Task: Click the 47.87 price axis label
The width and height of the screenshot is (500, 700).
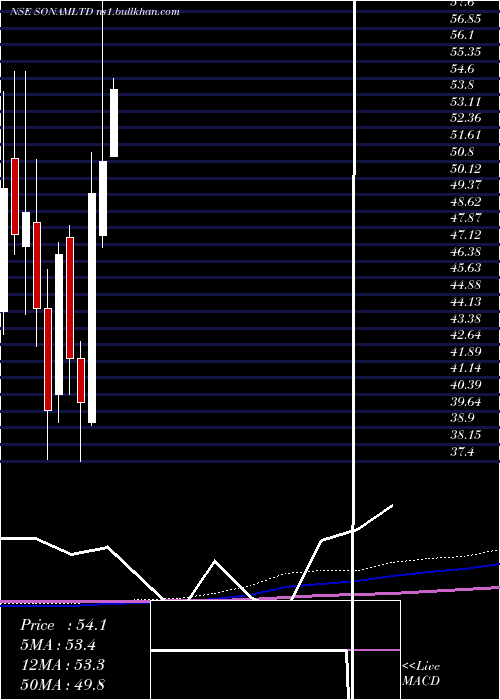Action: click(x=466, y=218)
